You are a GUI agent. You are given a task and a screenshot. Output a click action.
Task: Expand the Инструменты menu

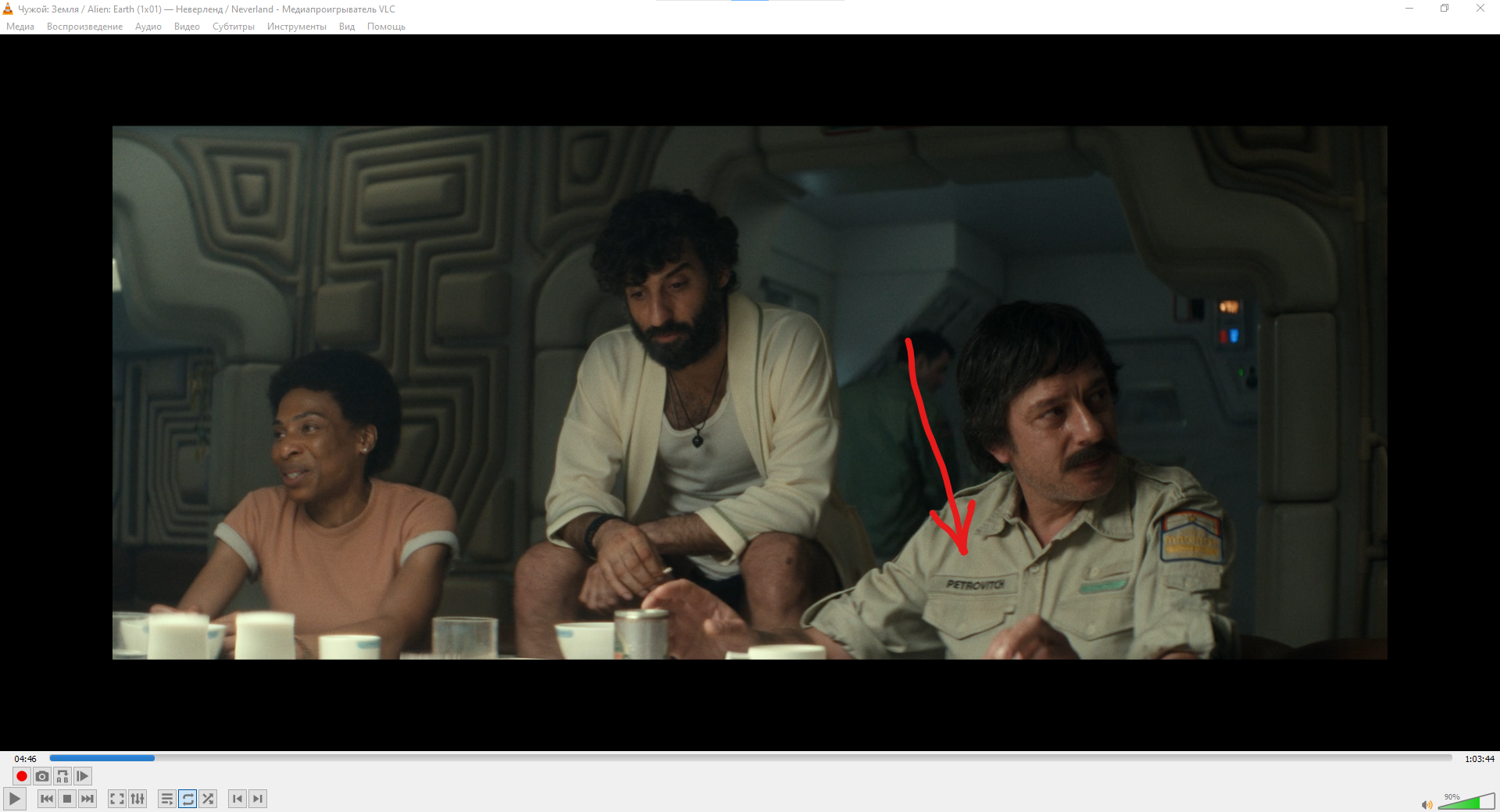[296, 27]
